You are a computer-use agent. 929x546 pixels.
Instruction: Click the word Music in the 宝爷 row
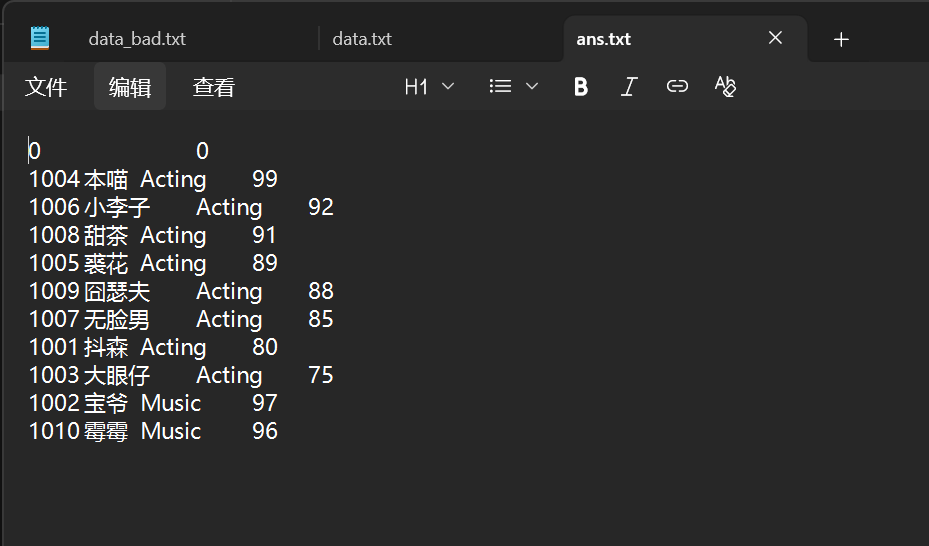click(171, 404)
